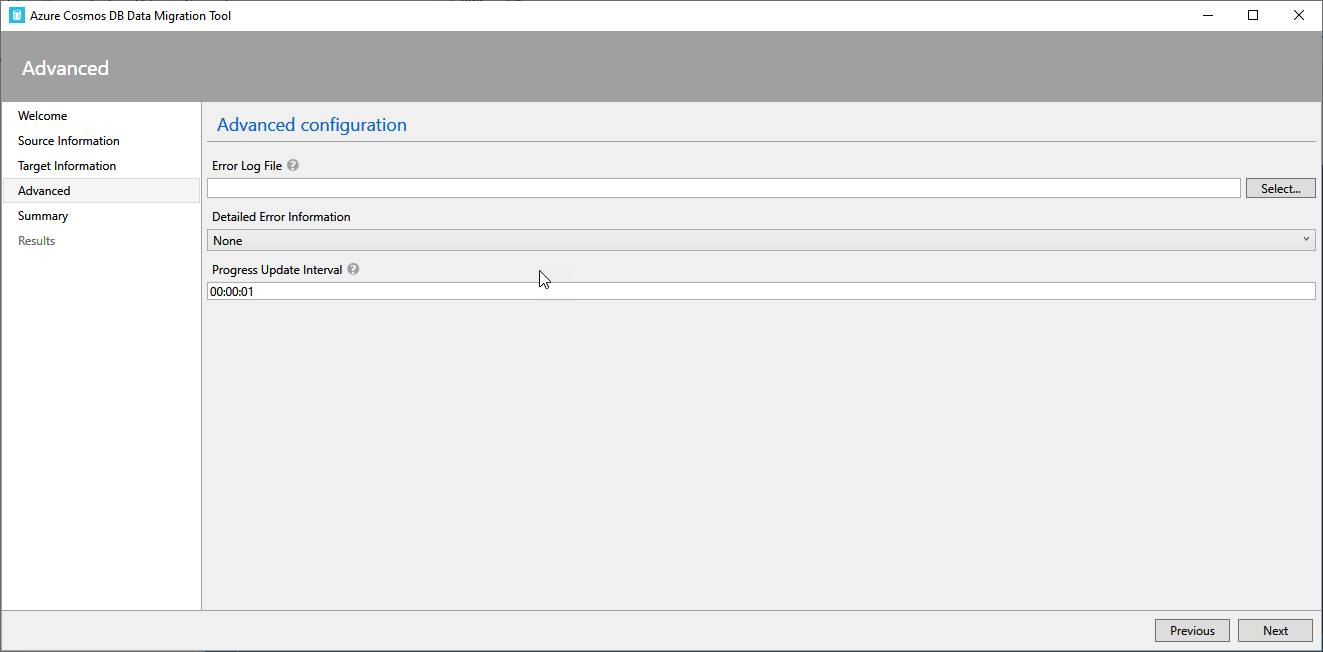Click the Progress Update Interval field
Screen dimensions: 1323x652
tap(761, 291)
